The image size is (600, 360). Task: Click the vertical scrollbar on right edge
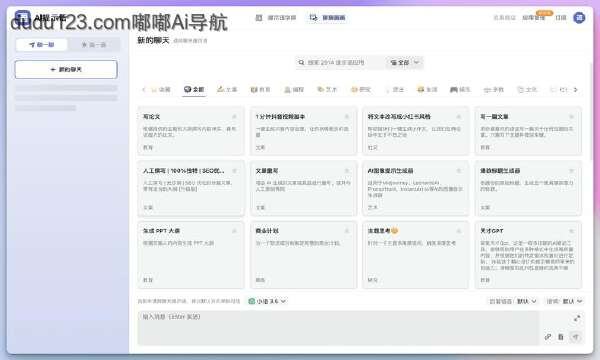click(x=592, y=111)
